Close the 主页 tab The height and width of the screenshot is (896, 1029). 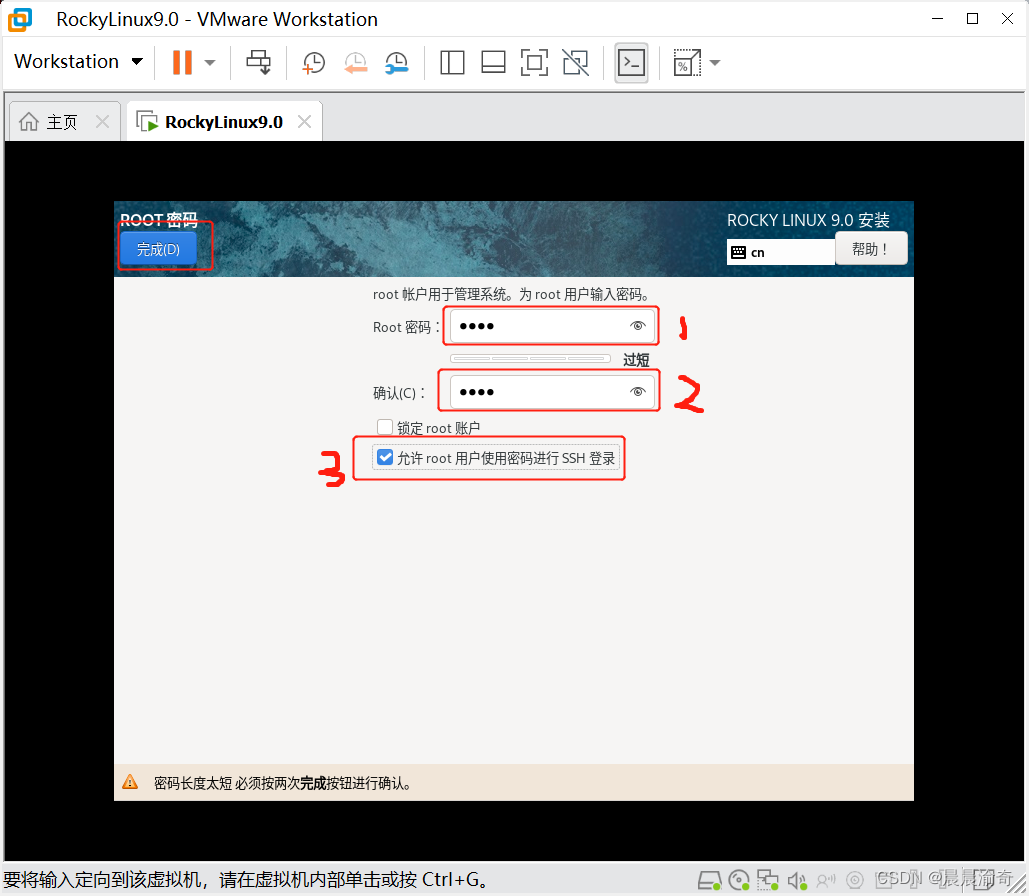pyautogui.click(x=102, y=121)
